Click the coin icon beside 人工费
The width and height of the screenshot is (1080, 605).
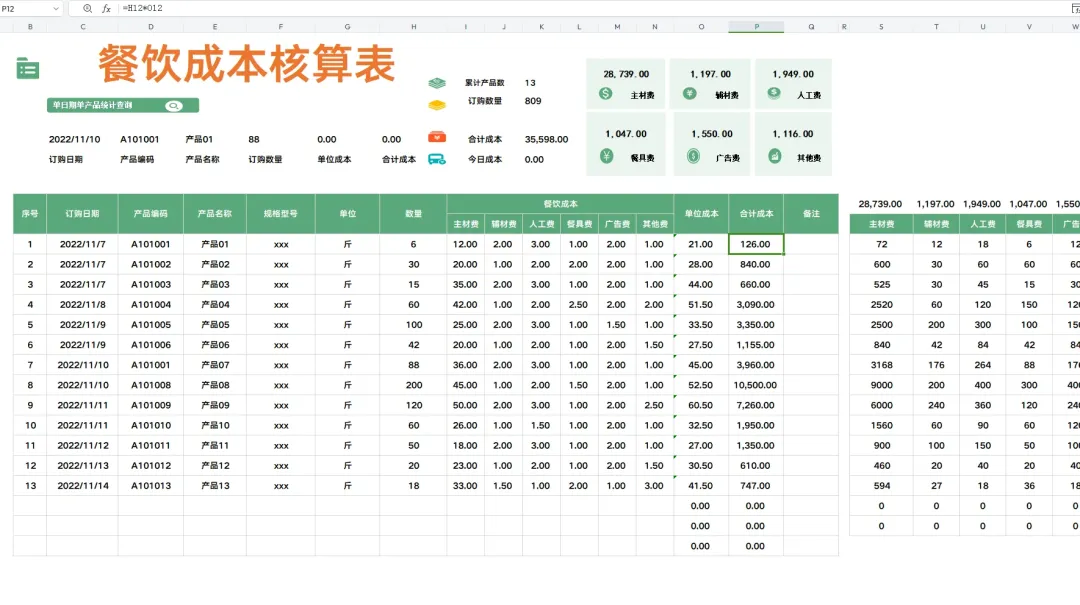click(774, 94)
